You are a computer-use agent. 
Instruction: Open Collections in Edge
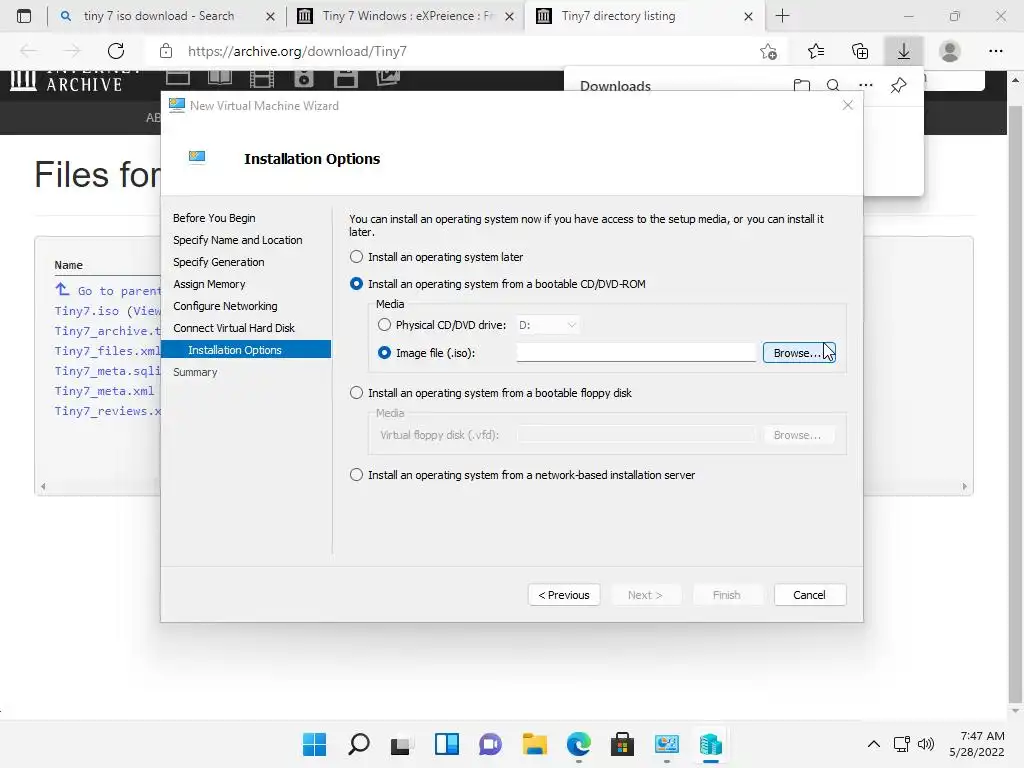[860, 51]
